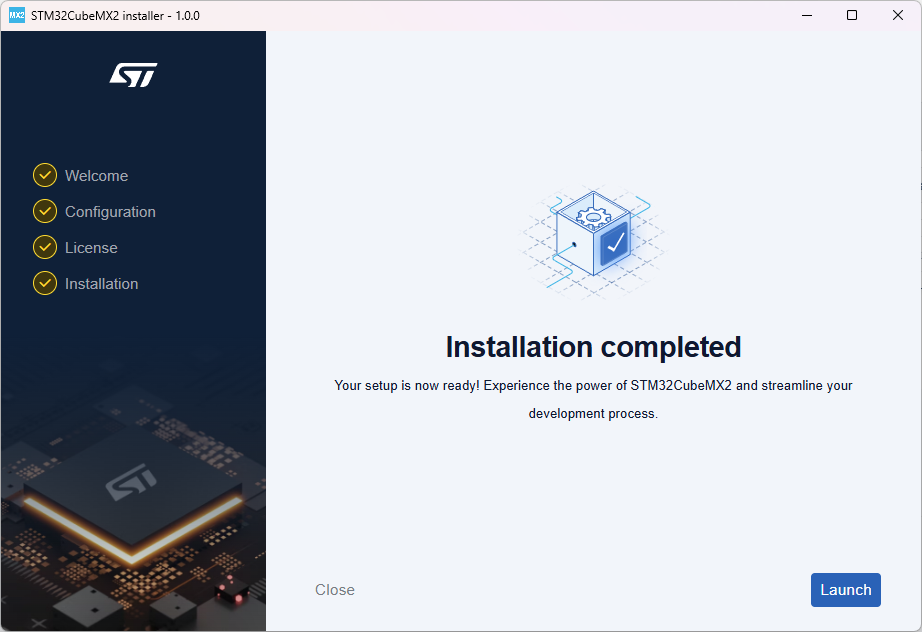Click the MX2 app icon in title bar

16,15
